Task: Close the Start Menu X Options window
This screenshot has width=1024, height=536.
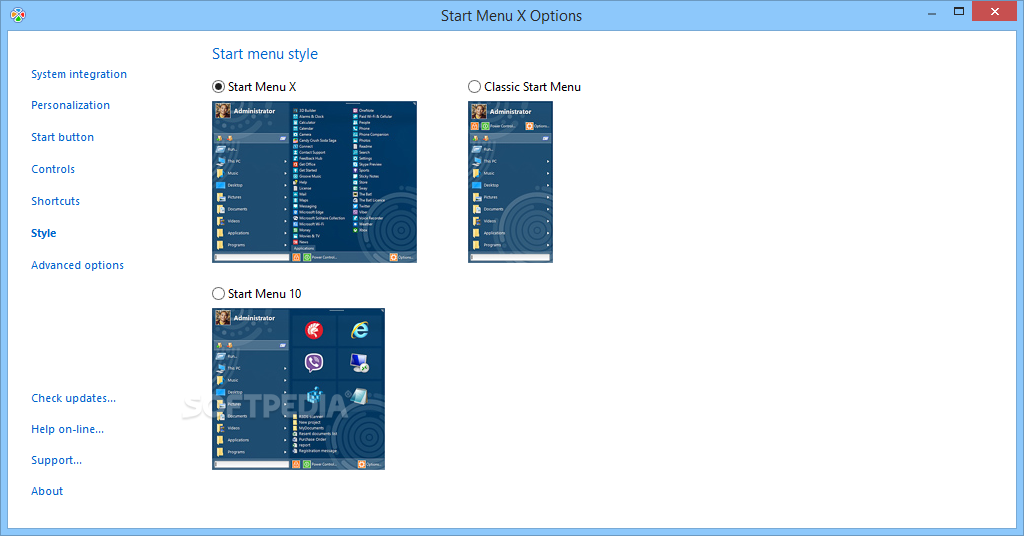Action: pyautogui.click(x=995, y=12)
